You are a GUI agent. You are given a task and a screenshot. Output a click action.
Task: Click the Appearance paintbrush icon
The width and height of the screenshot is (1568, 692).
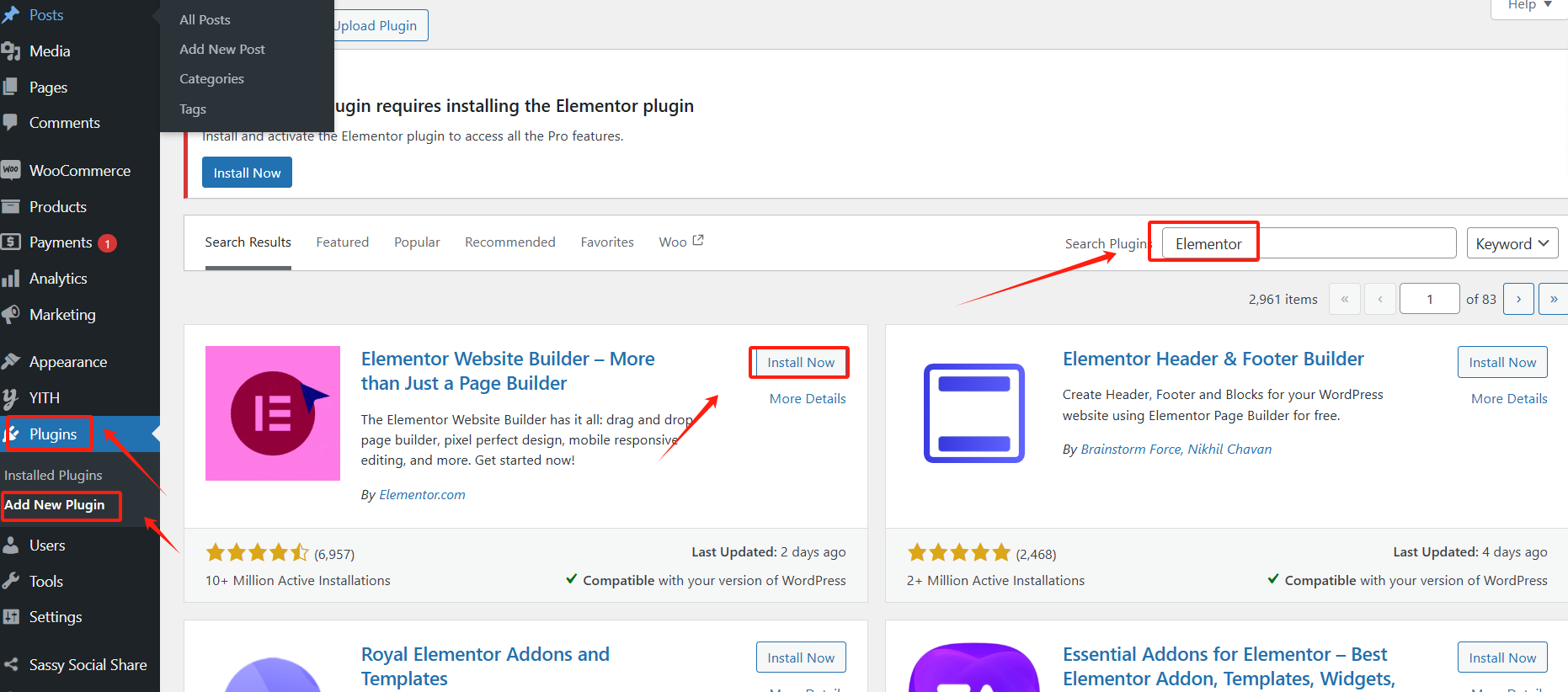point(11,362)
